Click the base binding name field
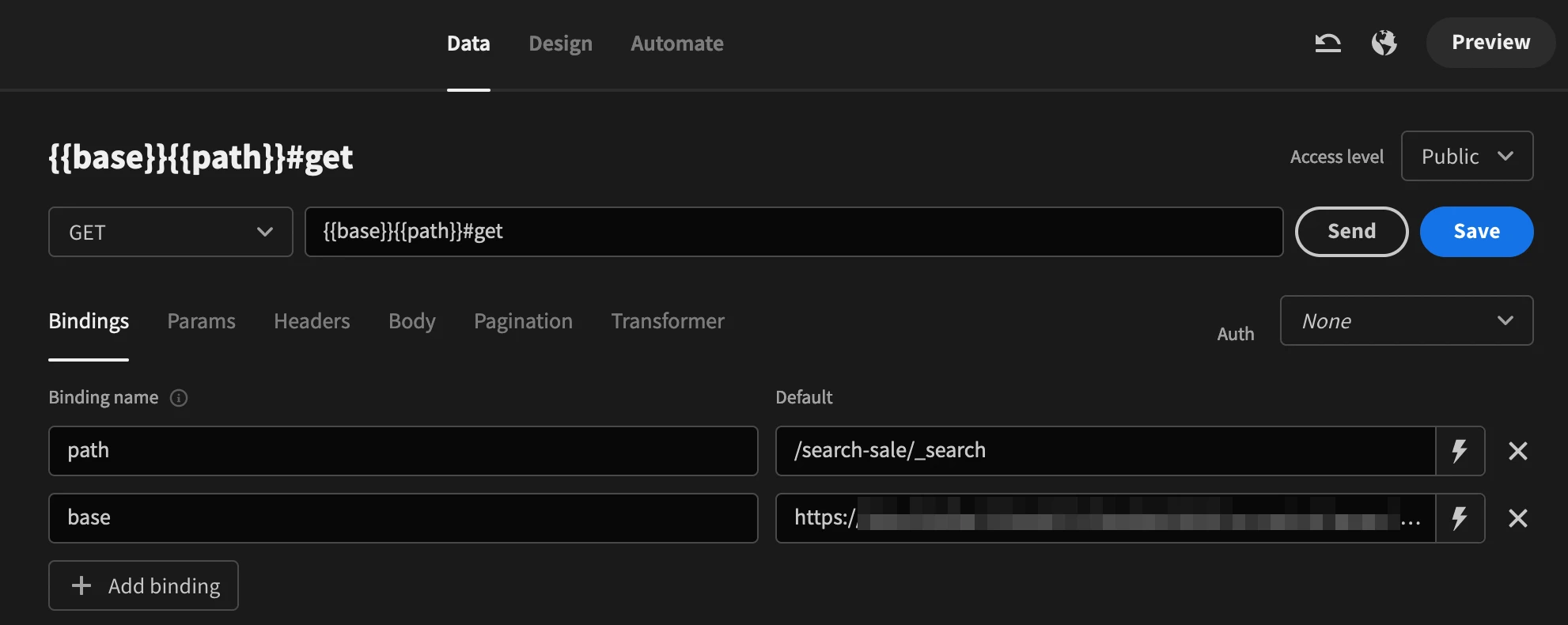1568x625 pixels. 403,518
